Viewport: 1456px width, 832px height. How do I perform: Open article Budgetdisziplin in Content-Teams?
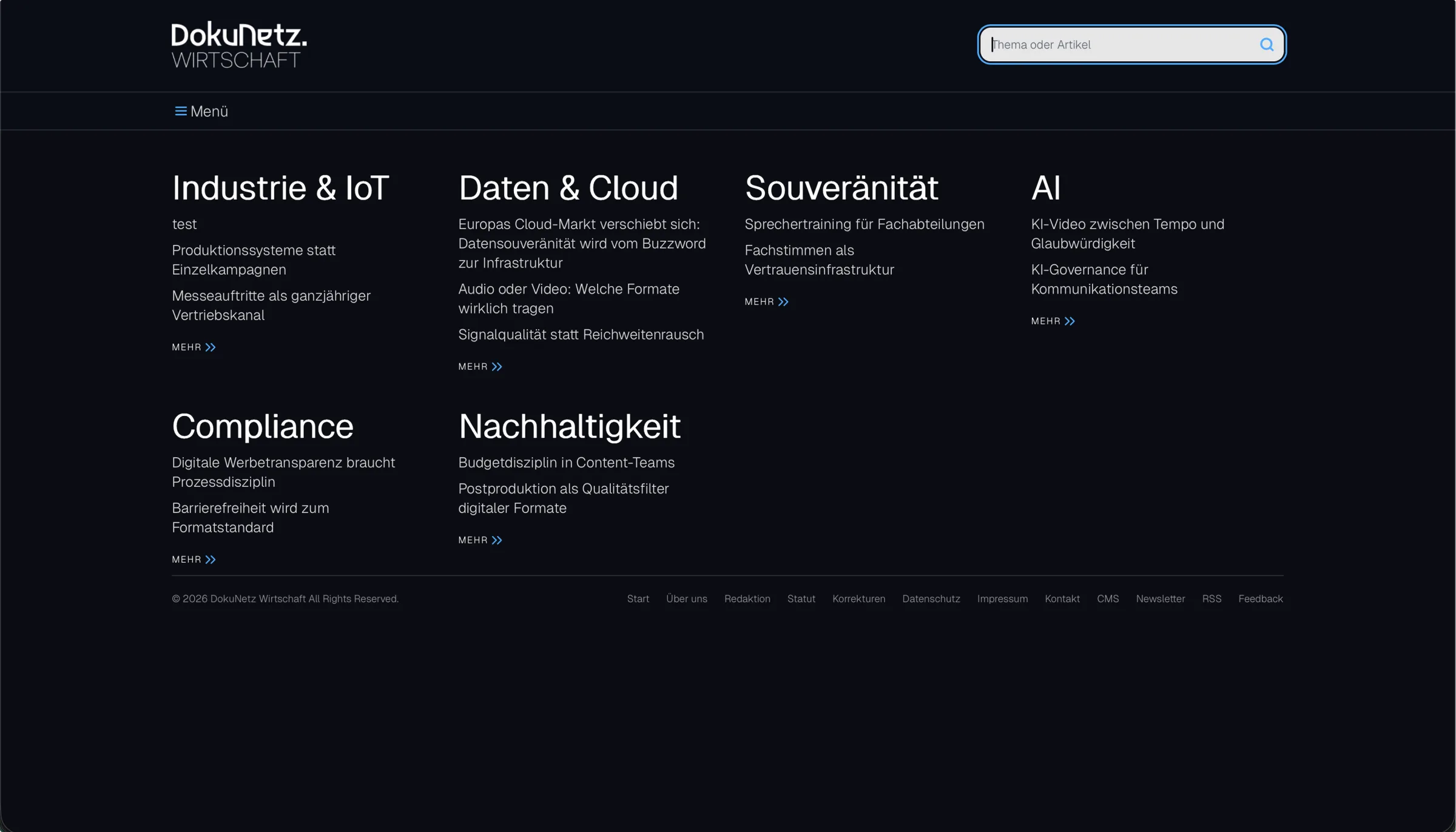click(x=566, y=462)
